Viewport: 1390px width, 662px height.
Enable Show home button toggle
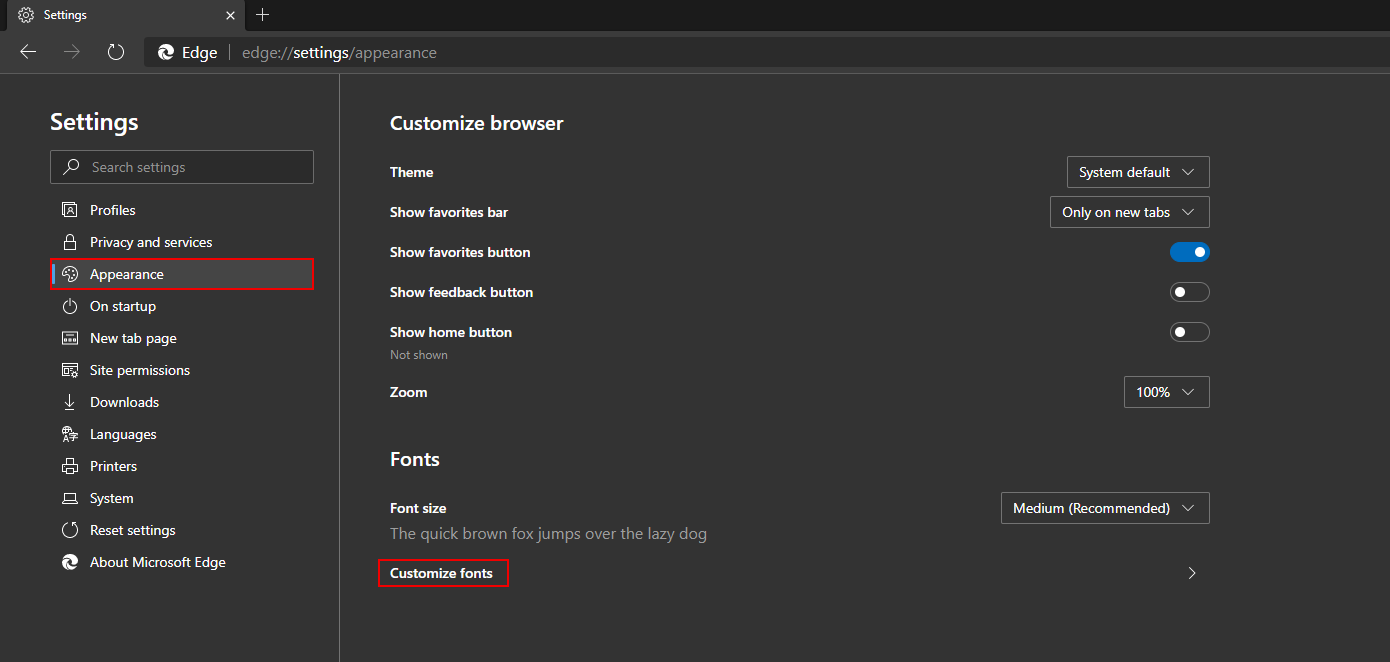tap(1190, 332)
